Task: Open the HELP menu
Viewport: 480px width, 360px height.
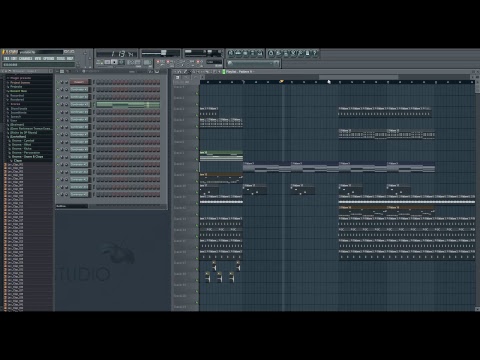Action: [x=70, y=58]
